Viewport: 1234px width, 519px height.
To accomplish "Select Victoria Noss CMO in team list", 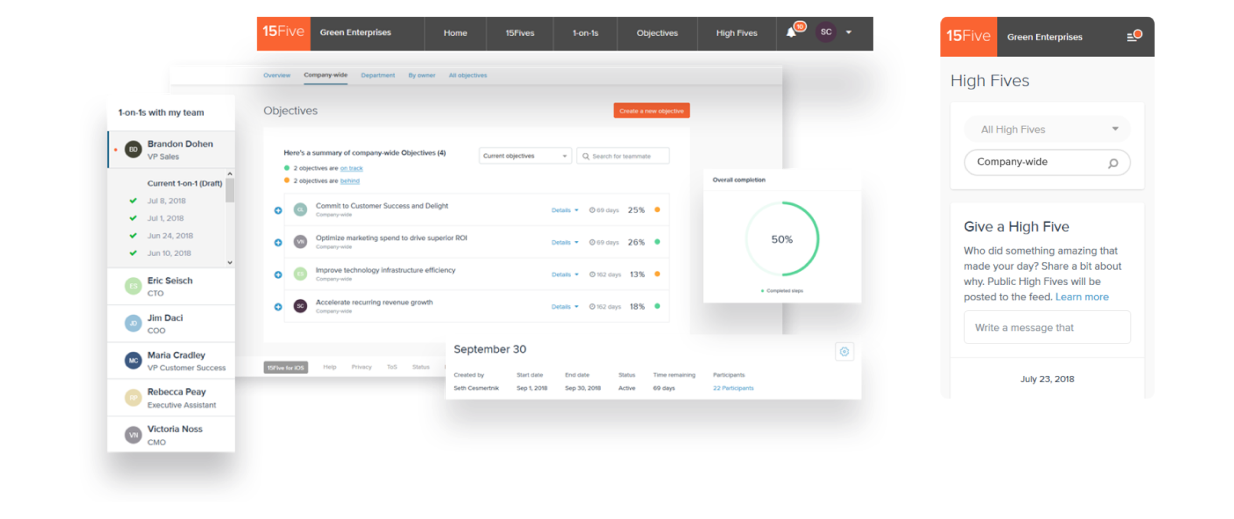I will pyautogui.click(x=171, y=434).
